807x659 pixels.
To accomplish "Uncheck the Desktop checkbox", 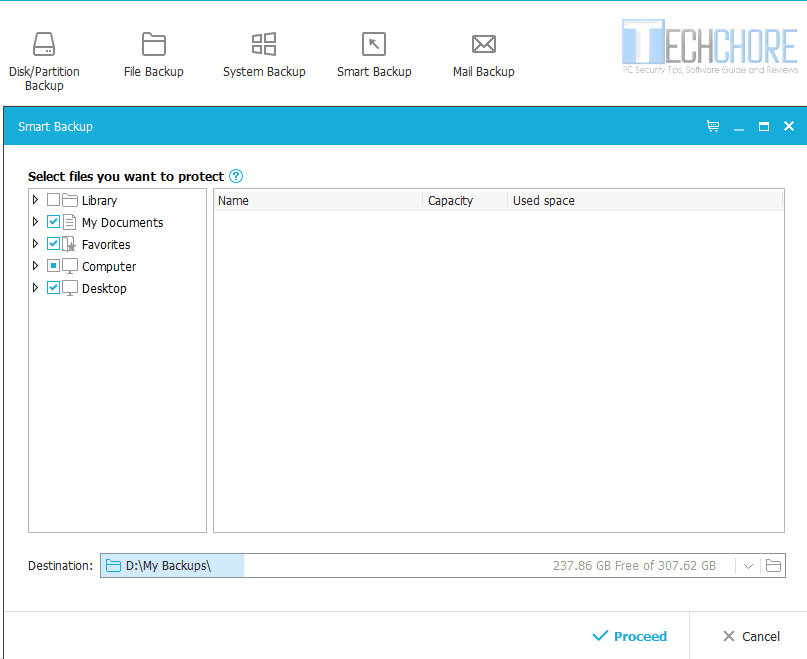I will 54,288.
